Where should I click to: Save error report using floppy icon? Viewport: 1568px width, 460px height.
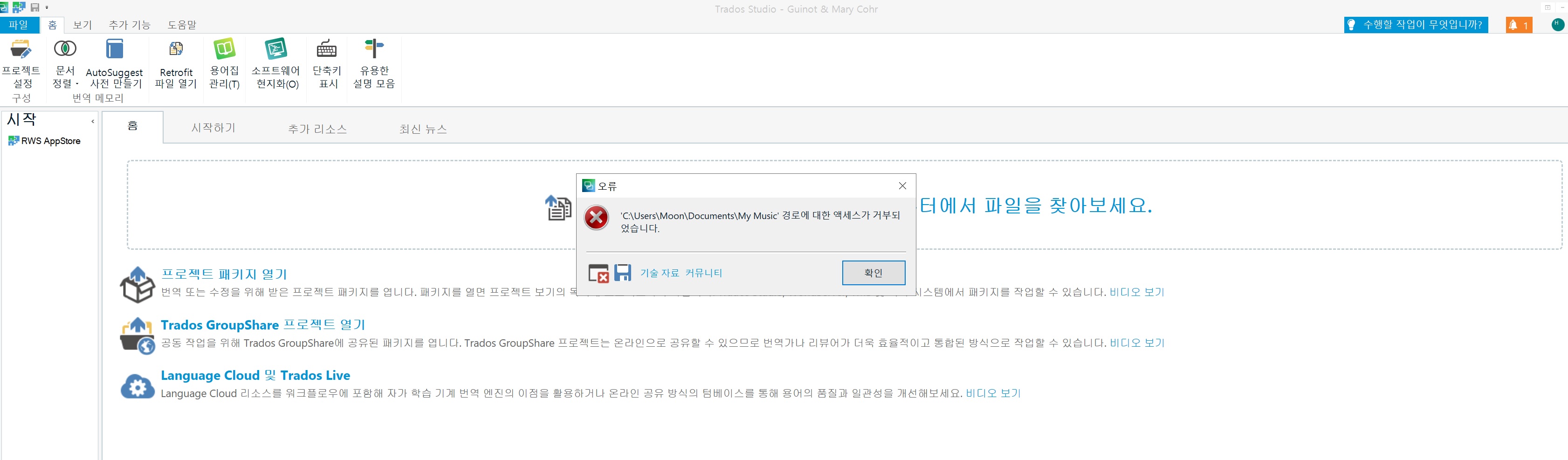pos(623,273)
